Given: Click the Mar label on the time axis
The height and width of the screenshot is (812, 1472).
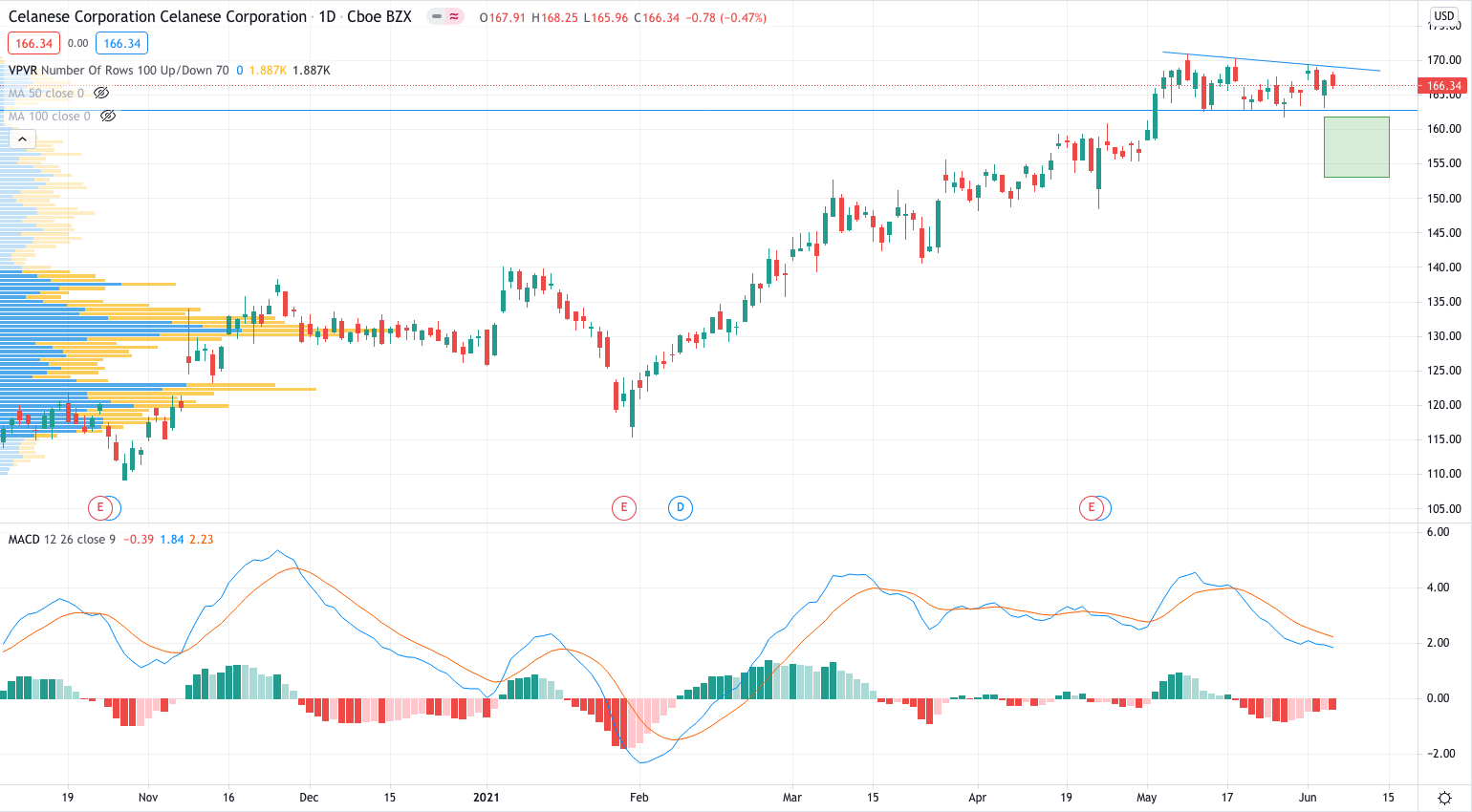Looking at the screenshot, I should 792,797.
